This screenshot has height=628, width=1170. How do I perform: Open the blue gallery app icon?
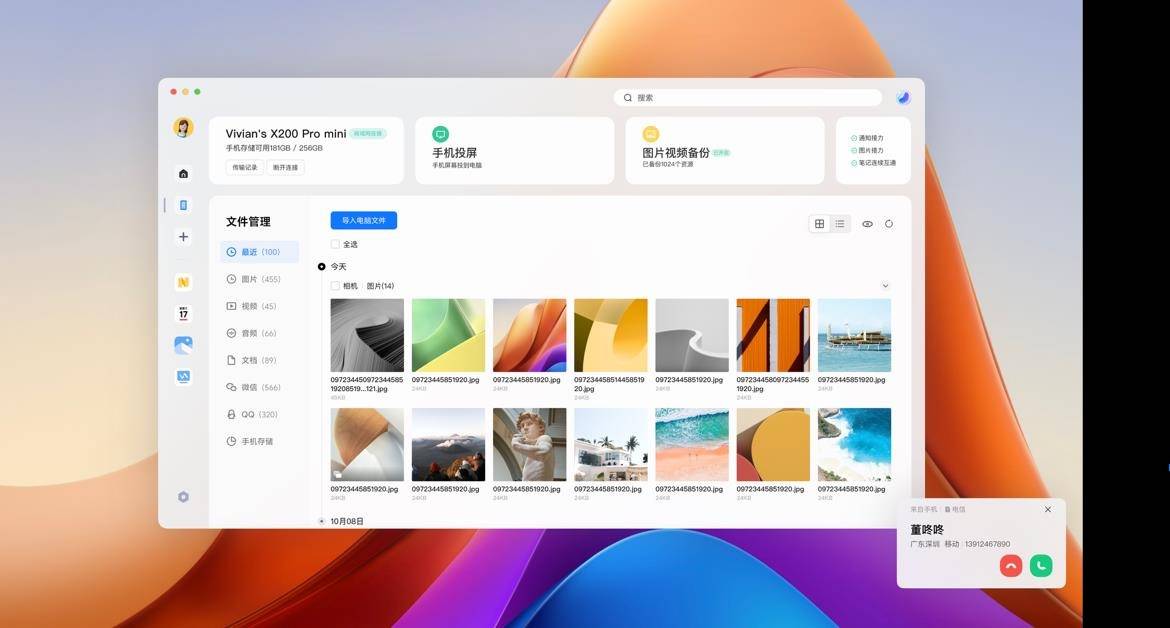tap(183, 345)
